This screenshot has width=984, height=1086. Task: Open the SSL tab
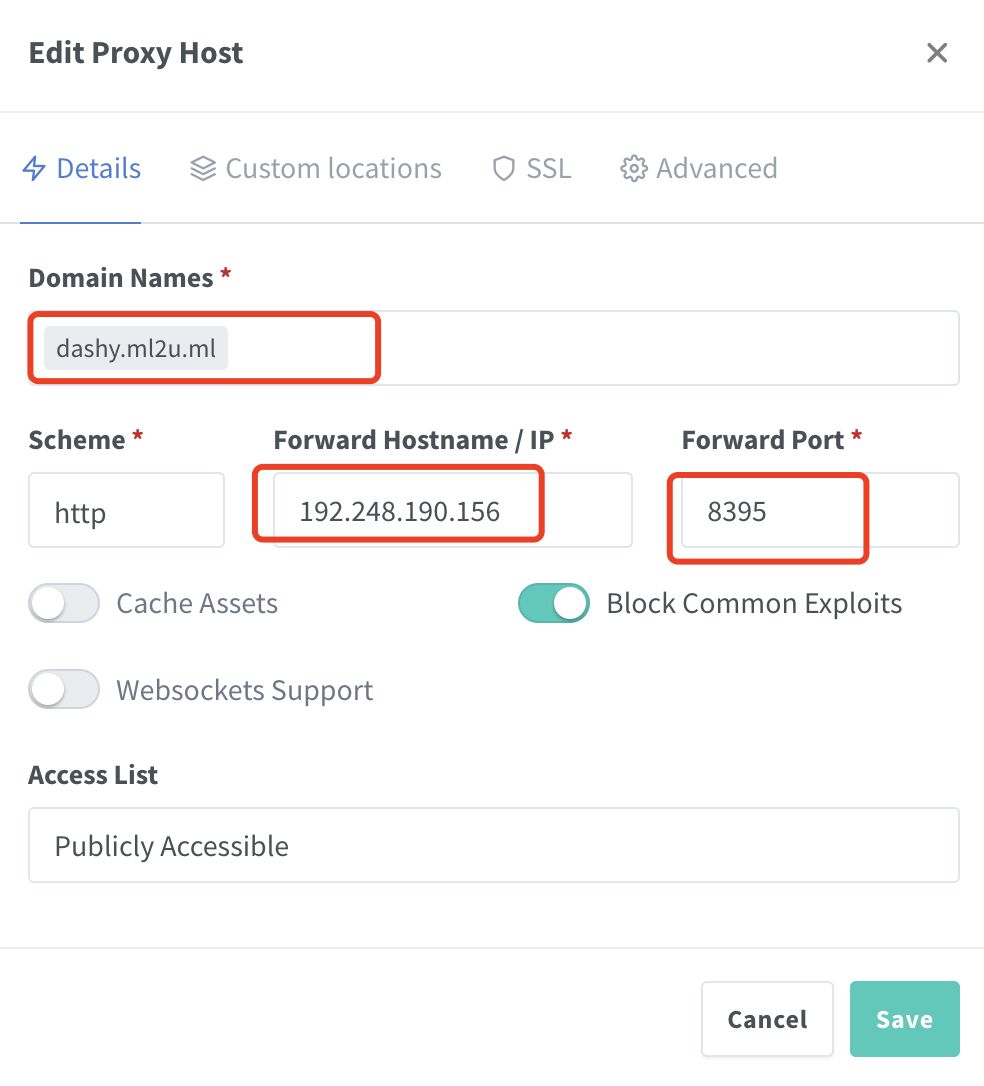[x=549, y=169]
